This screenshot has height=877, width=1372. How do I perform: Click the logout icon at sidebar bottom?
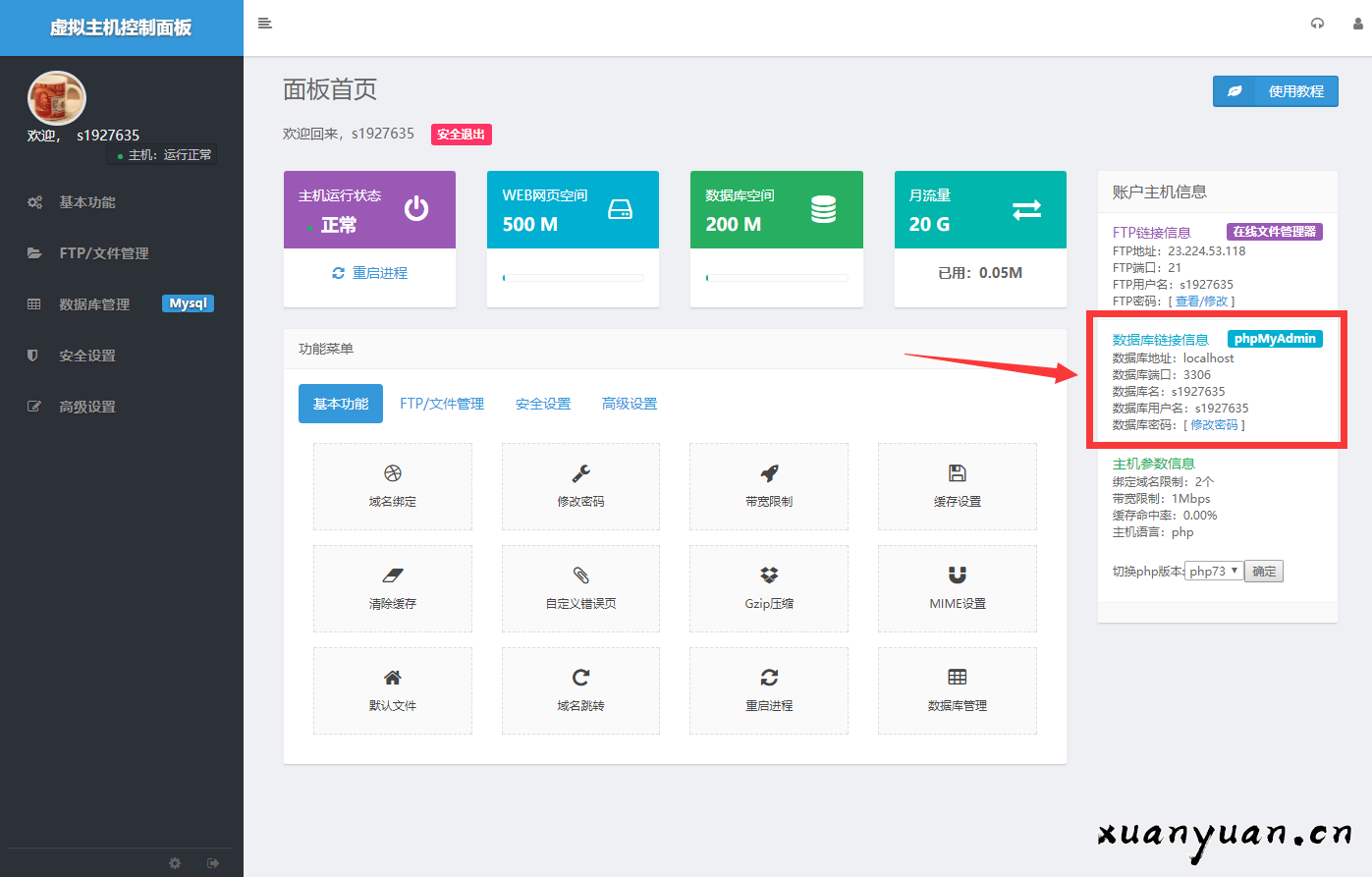tap(213, 863)
